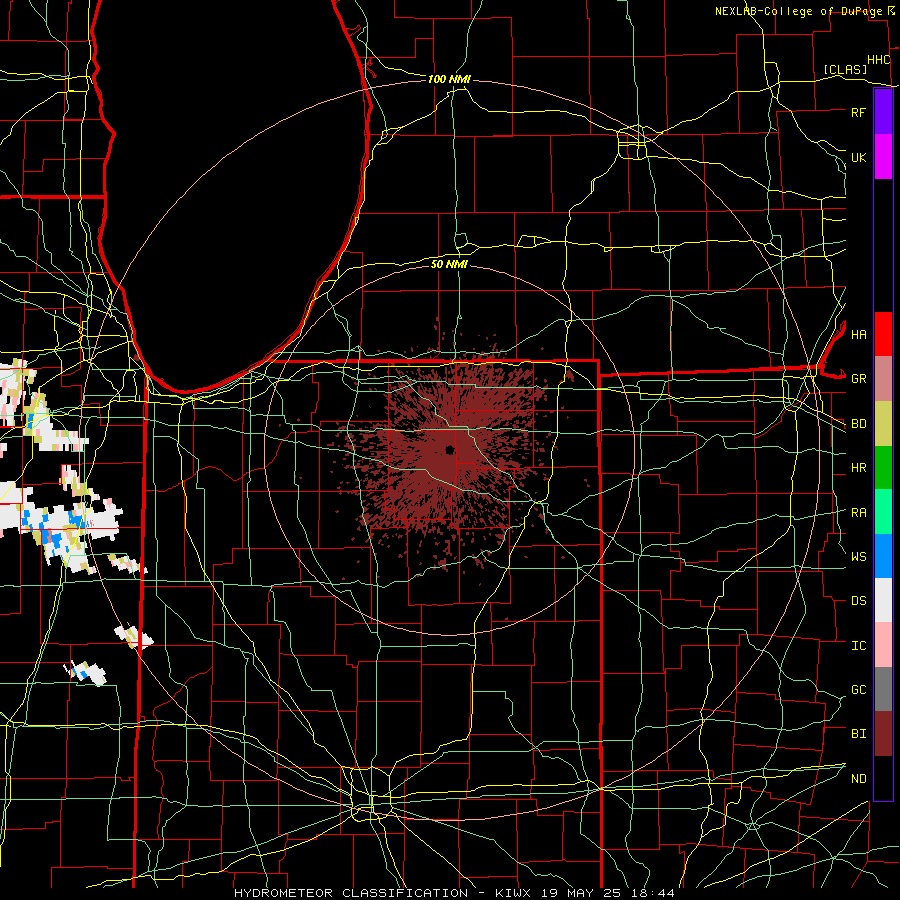This screenshot has height=900, width=900.
Task: Click the DS white legend swatch
Action: (883, 600)
